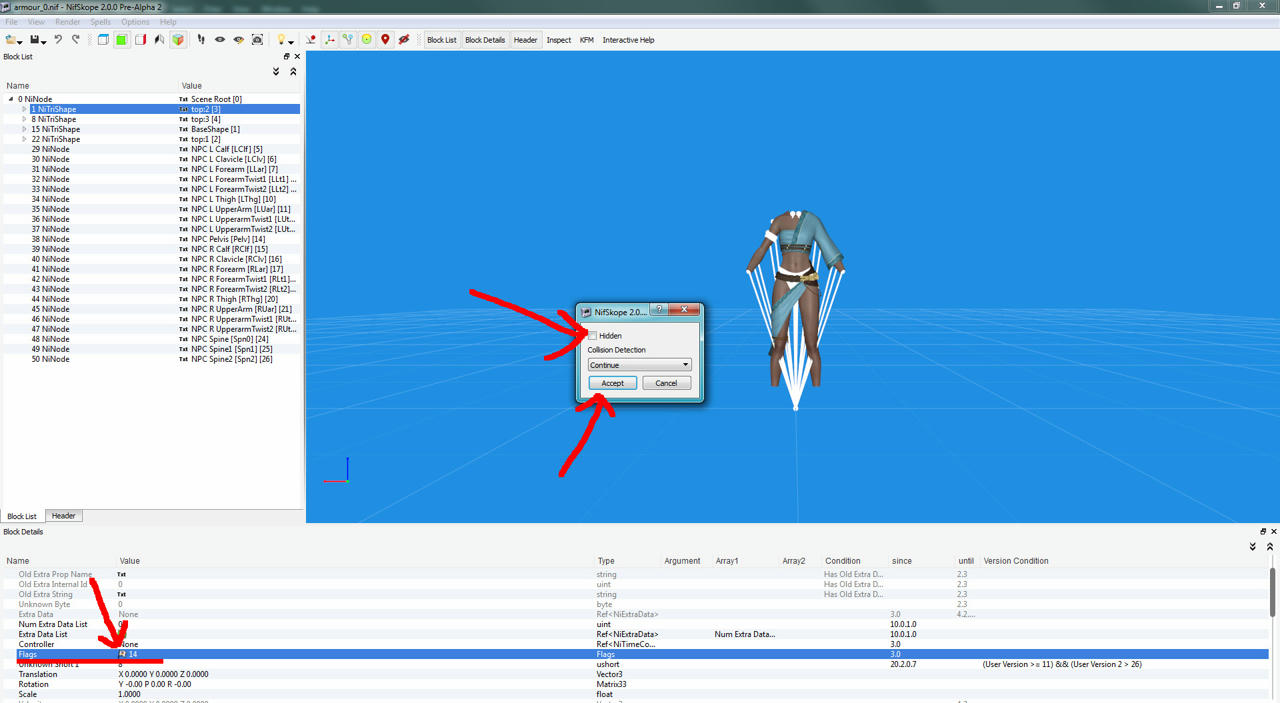Select the 38 NiNode NPC Pelvis row

(x=152, y=239)
